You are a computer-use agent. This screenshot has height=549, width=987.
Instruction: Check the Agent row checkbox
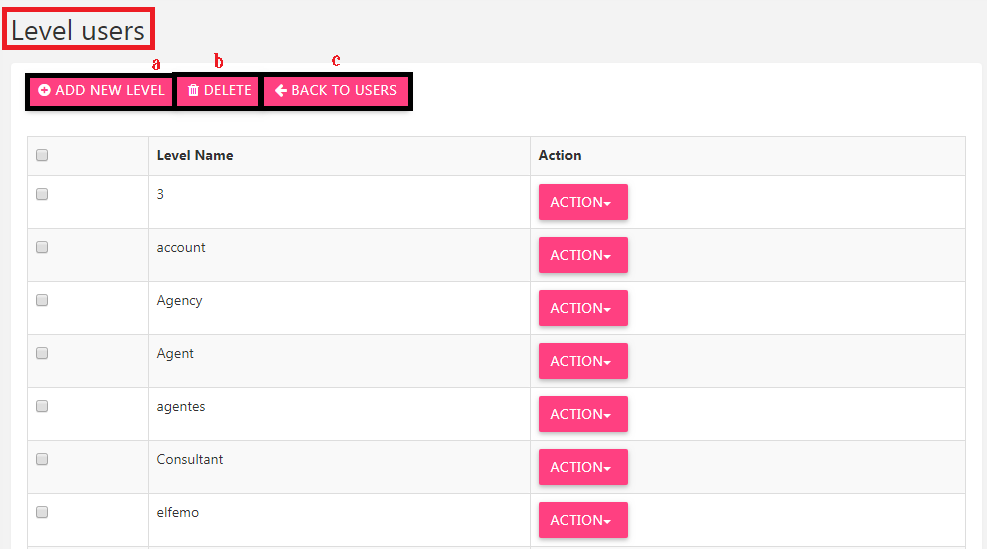[x=42, y=353]
